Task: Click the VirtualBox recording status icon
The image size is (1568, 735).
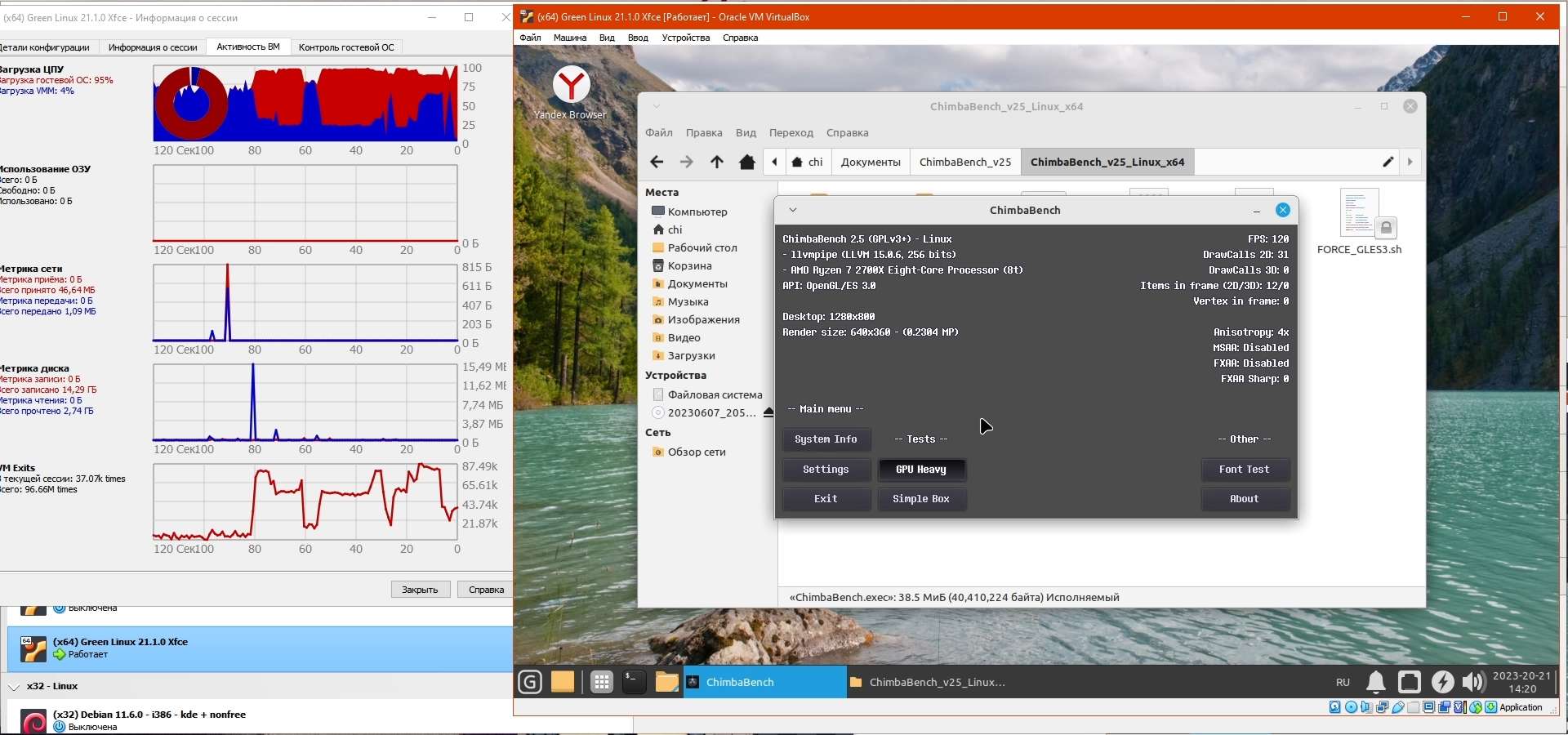Action: (1445, 707)
